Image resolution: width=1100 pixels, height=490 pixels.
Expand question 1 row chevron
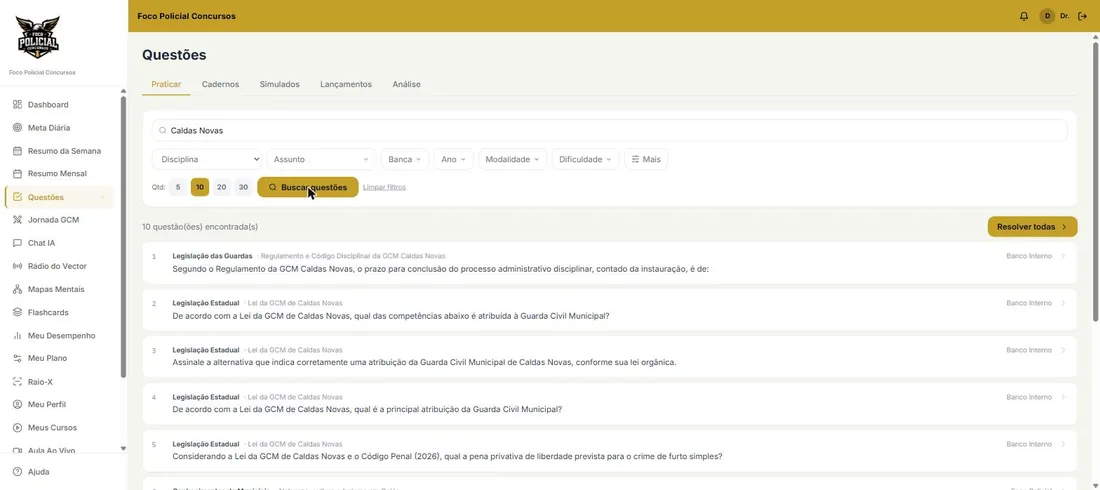[x=1063, y=256]
